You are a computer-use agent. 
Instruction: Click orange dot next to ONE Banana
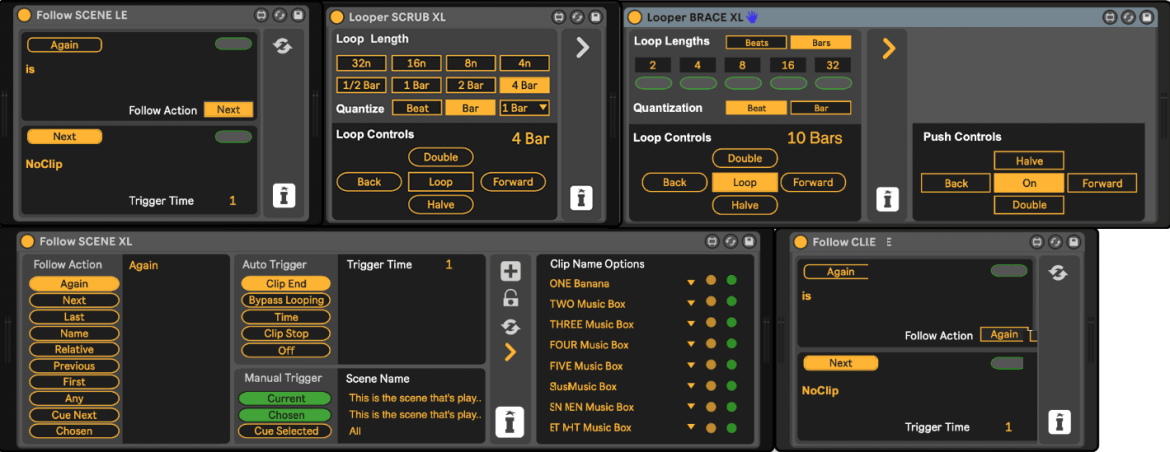pyautogui.click(x=711, y=281)
